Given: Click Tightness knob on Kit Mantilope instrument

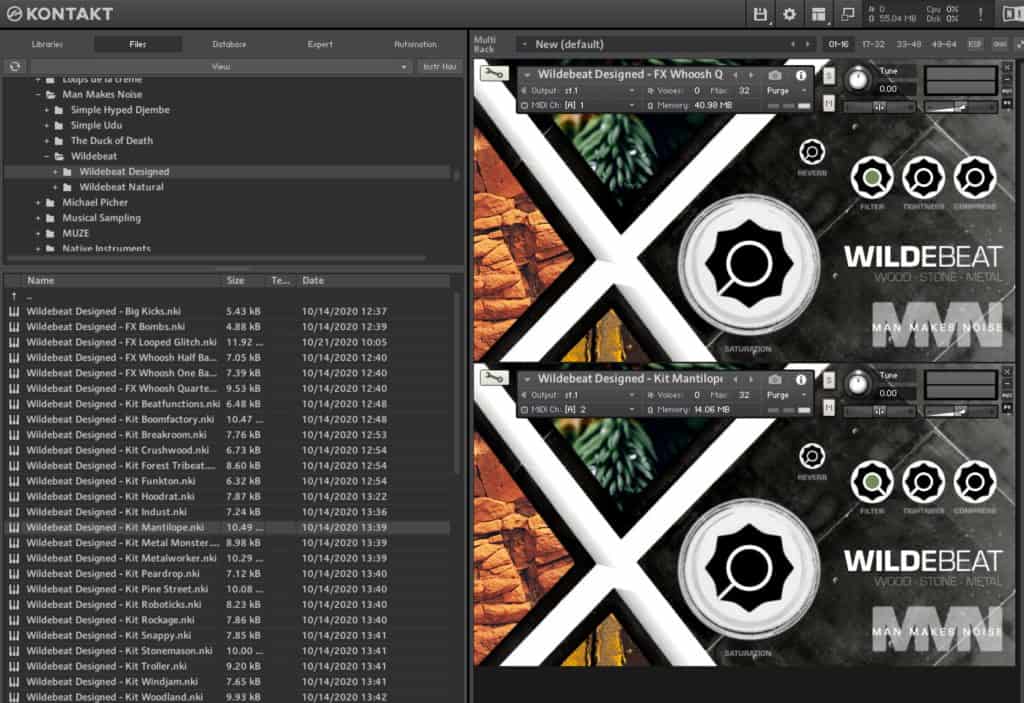Looking at the screenshot, I should [x=923, y=482].
